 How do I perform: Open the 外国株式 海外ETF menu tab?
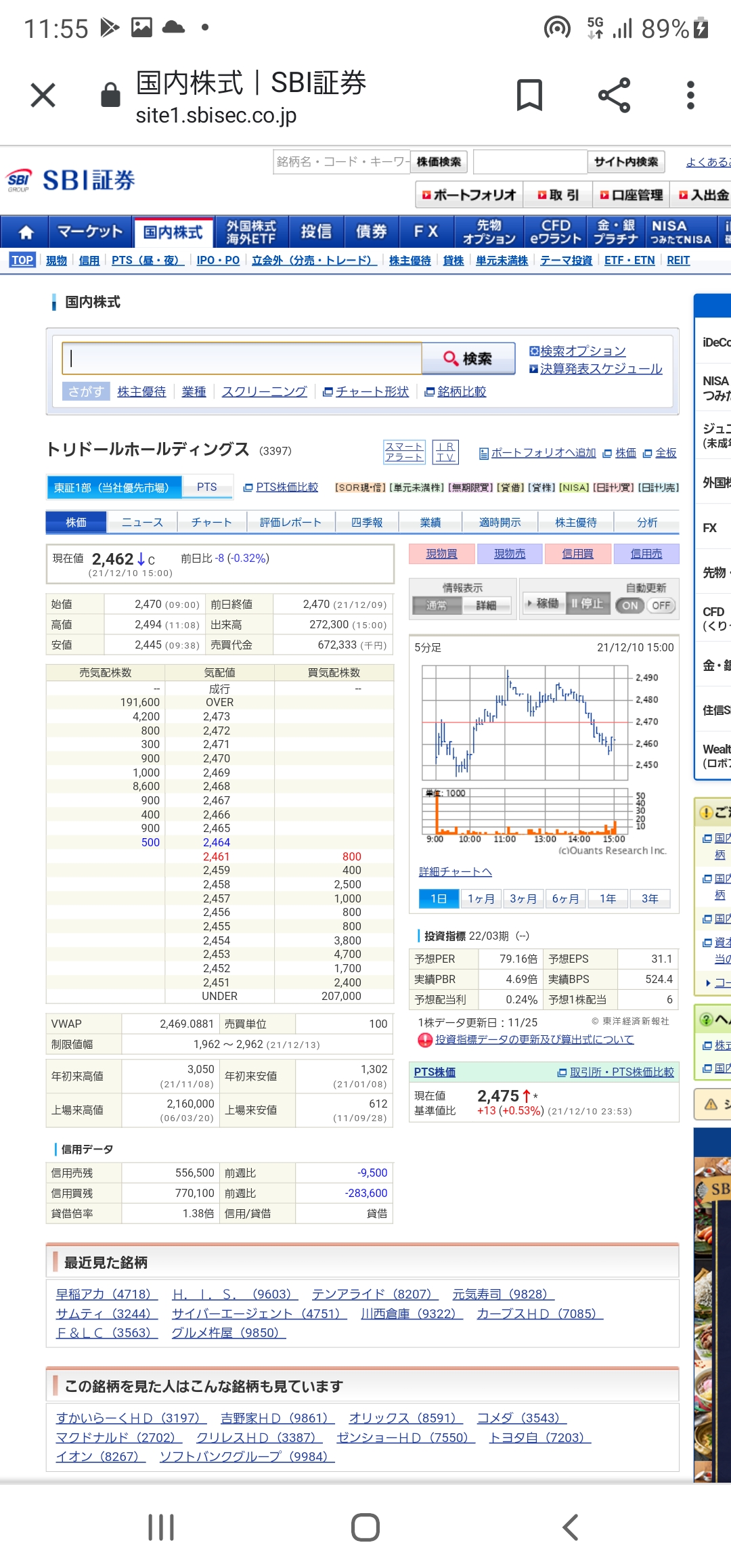[x=251, y=232]
